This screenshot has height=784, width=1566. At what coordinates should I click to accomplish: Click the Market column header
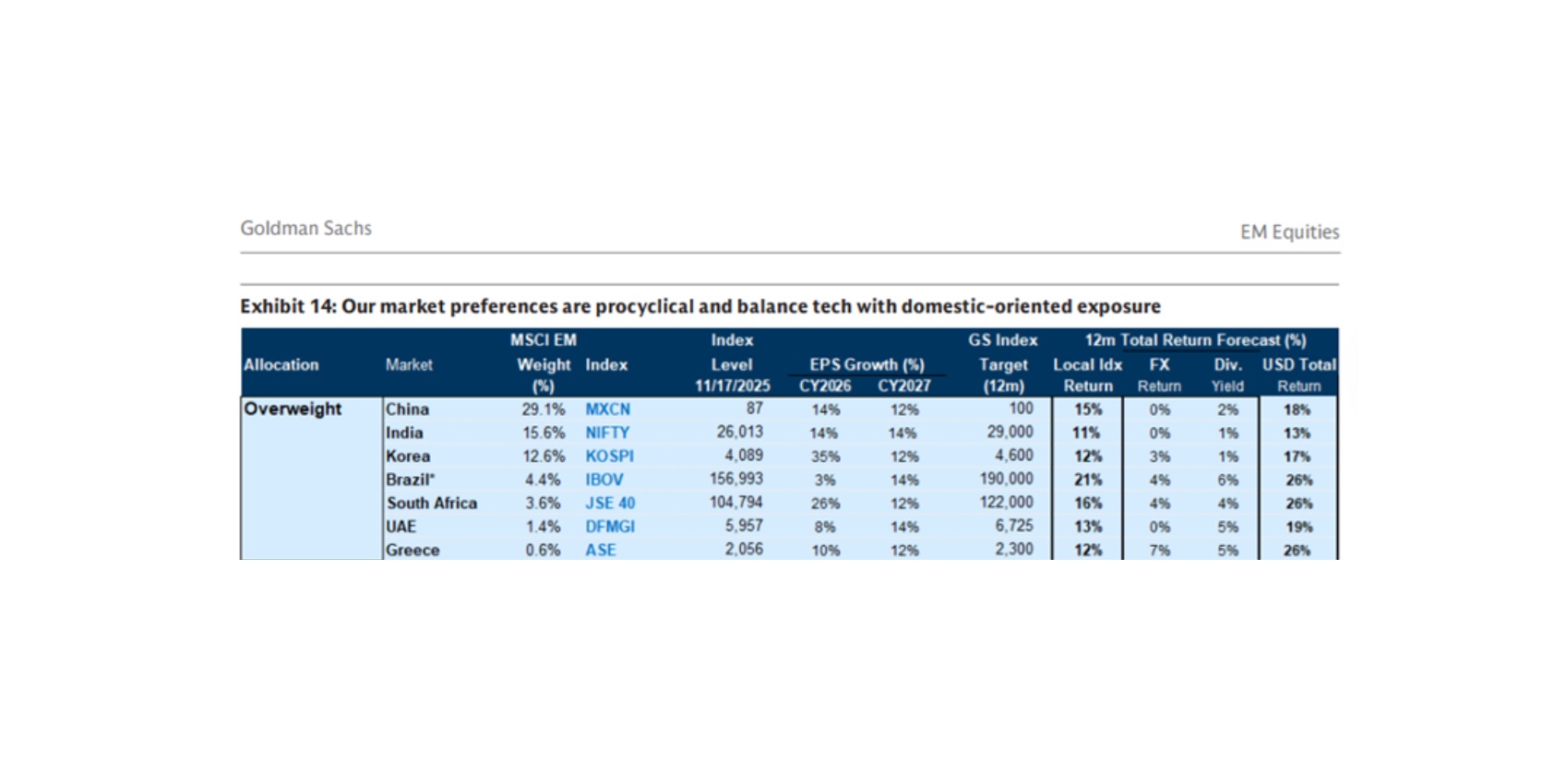tap(409, 364)
